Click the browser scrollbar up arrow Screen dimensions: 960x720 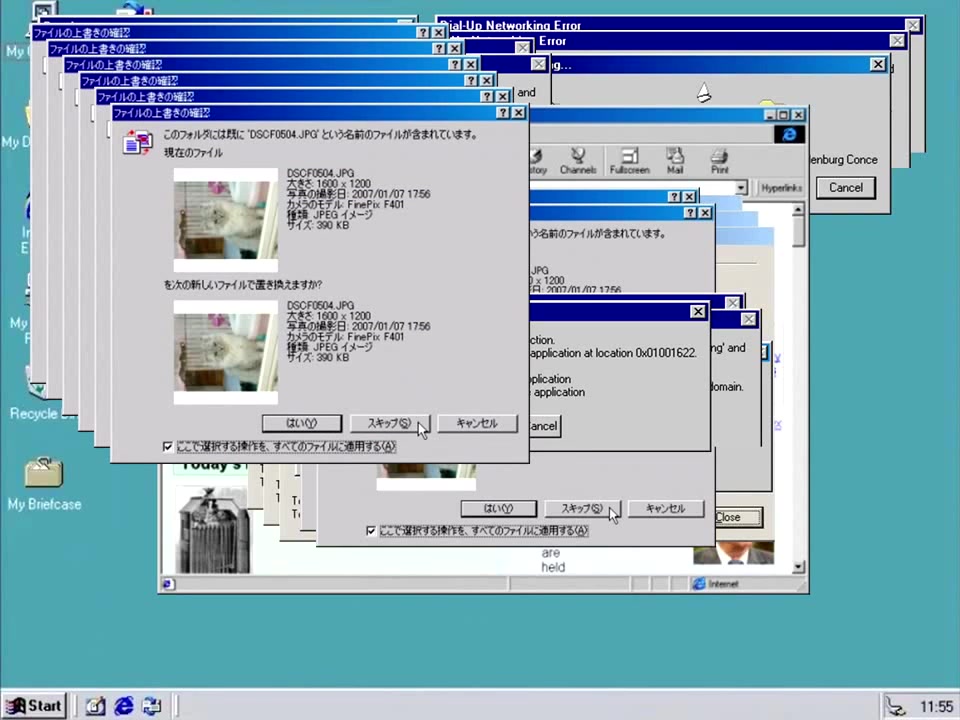point(798,211)
